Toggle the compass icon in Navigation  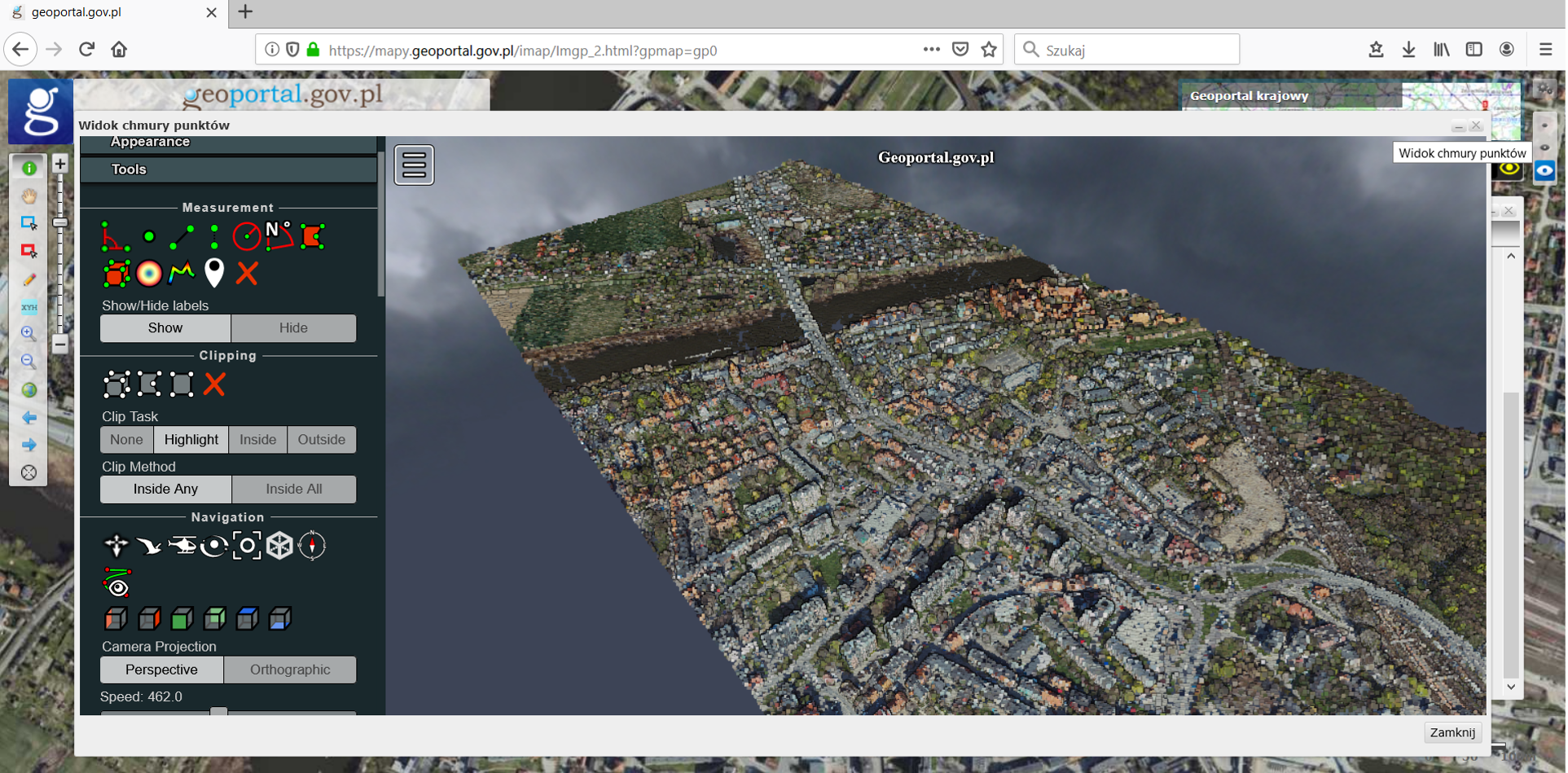[x=312, y=546]
